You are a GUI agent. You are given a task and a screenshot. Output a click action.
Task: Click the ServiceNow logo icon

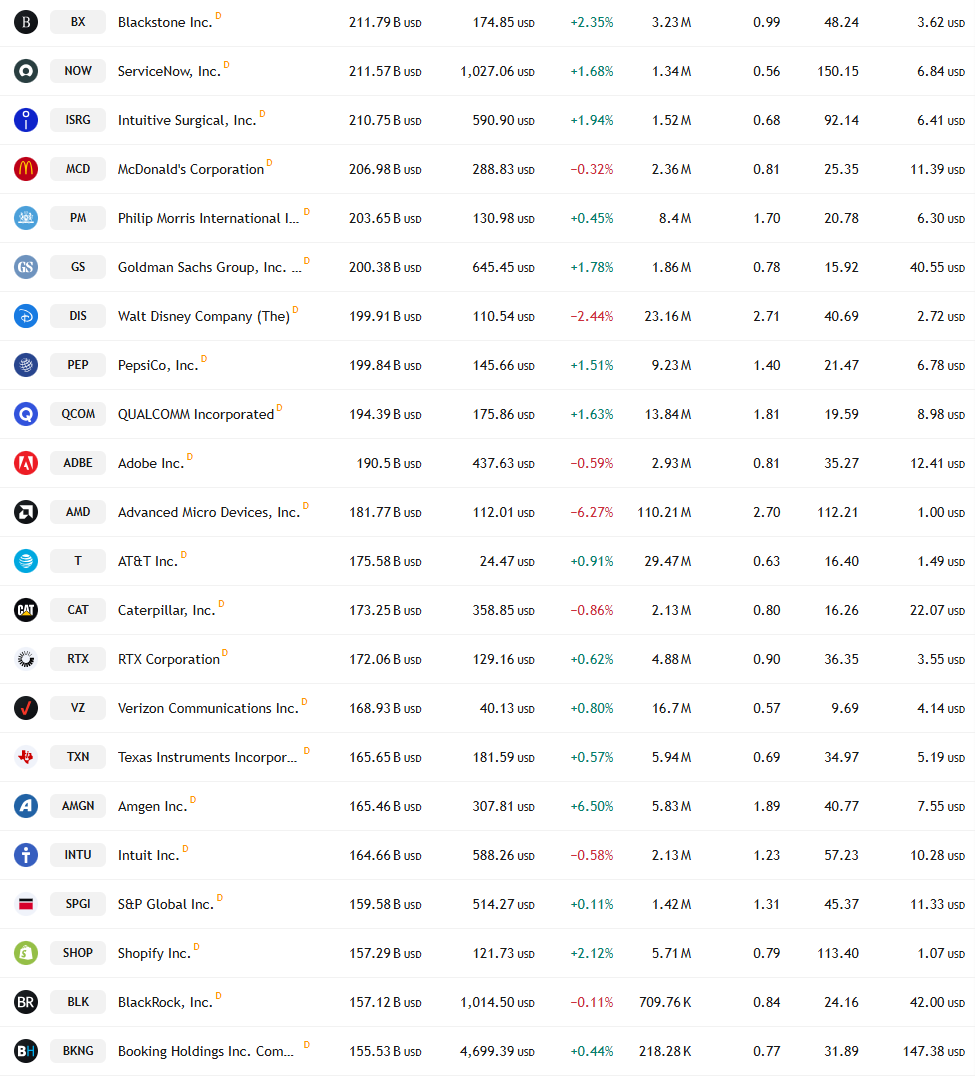point(26,71)
